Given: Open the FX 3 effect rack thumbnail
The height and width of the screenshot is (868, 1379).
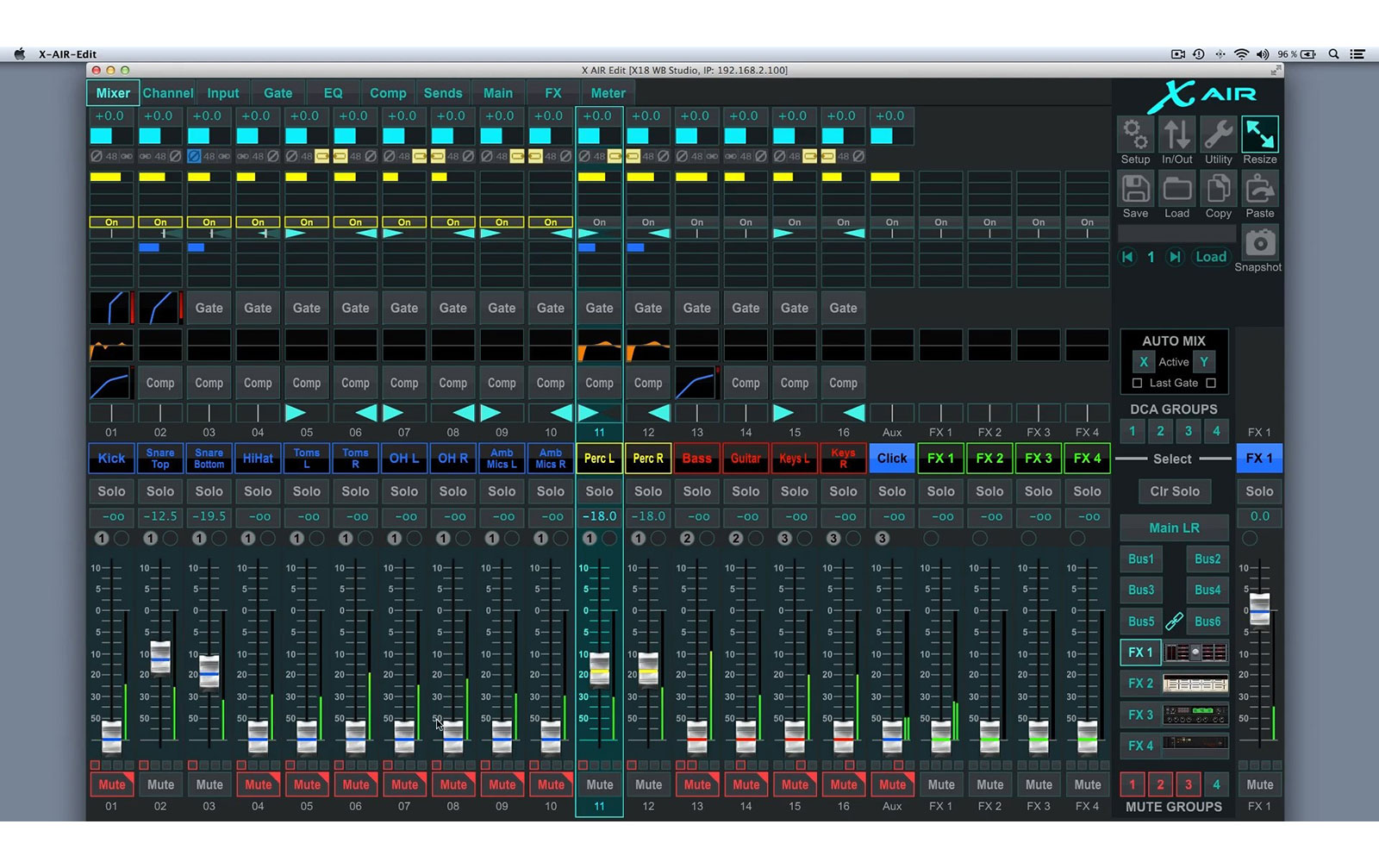Looking at the screenshot, I should tap(1195, 715).
